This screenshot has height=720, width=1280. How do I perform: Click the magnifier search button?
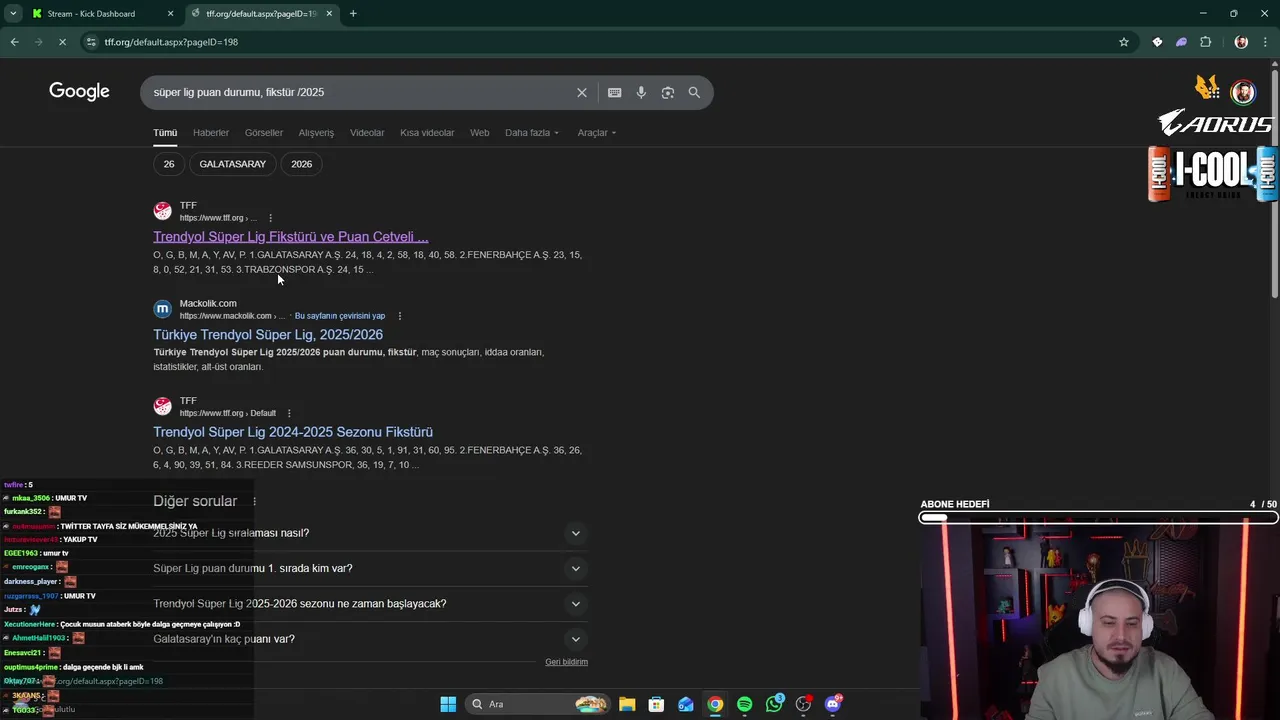(694, 92)
